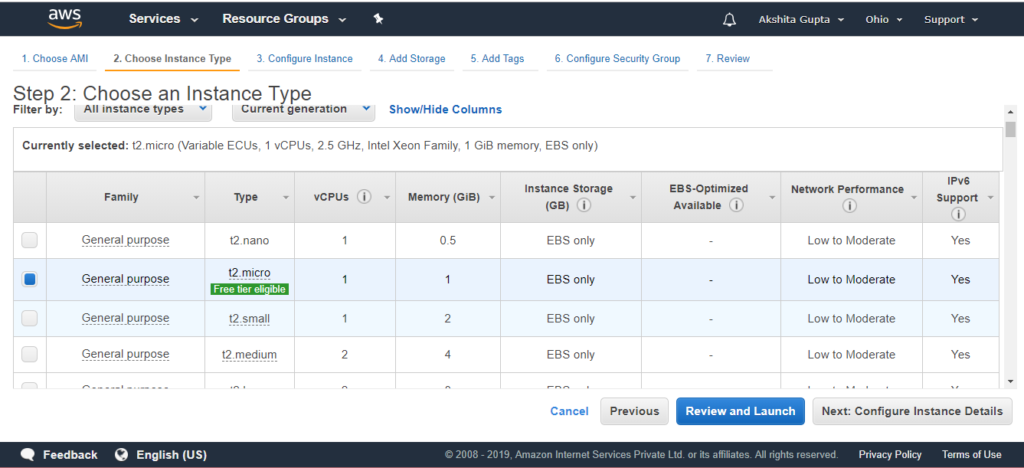Go to the AWS logo home
The height and width of the screenshot is (468, 1024).
67,19
